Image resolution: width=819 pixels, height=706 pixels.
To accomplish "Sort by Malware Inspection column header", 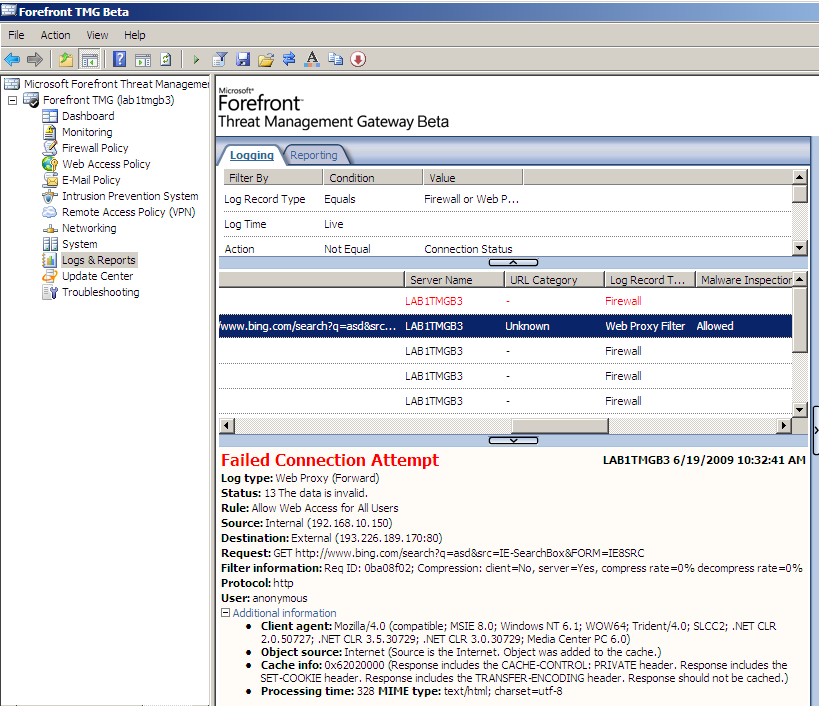I will [x=745, y=280].
